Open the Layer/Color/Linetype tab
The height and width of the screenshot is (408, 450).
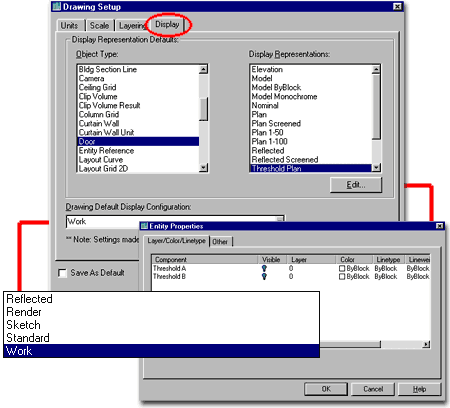pos(176,241)
